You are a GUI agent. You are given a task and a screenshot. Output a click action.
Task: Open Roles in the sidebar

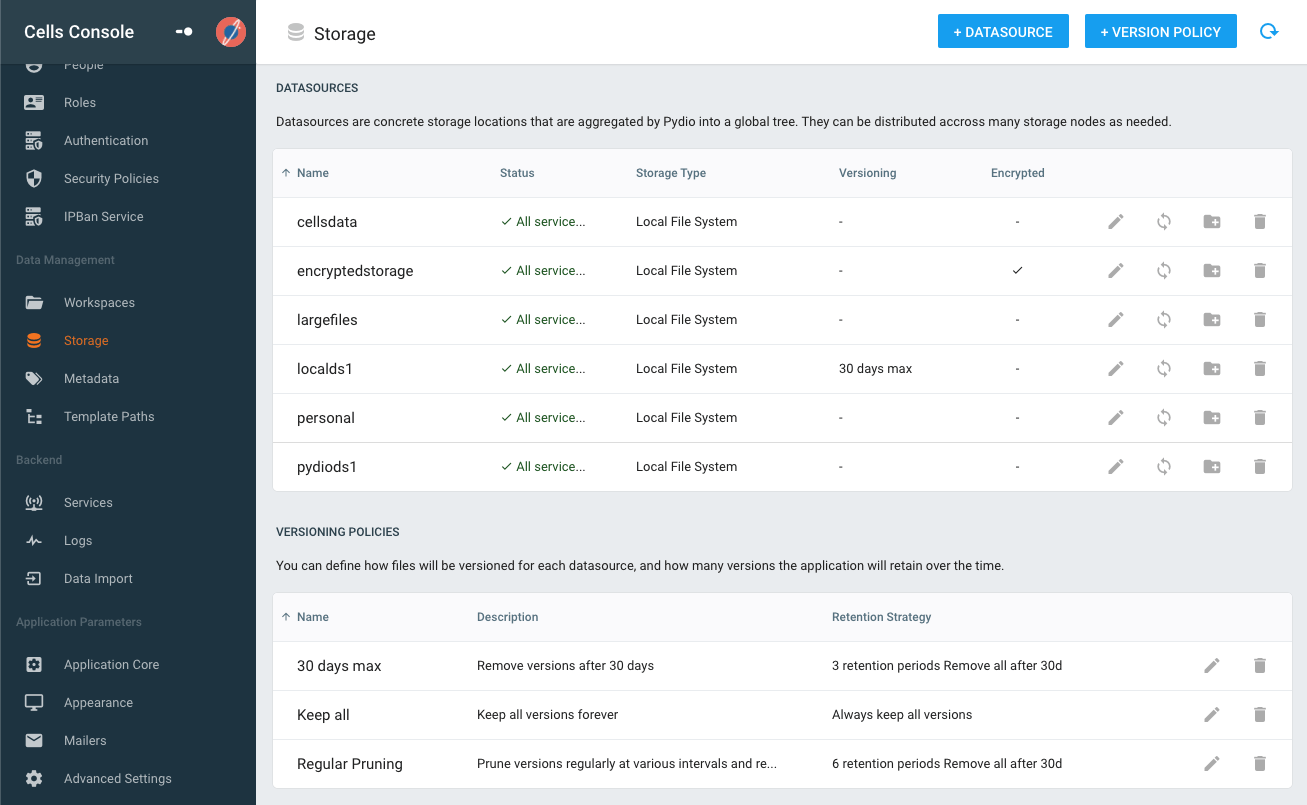click(x=80, y=103)
